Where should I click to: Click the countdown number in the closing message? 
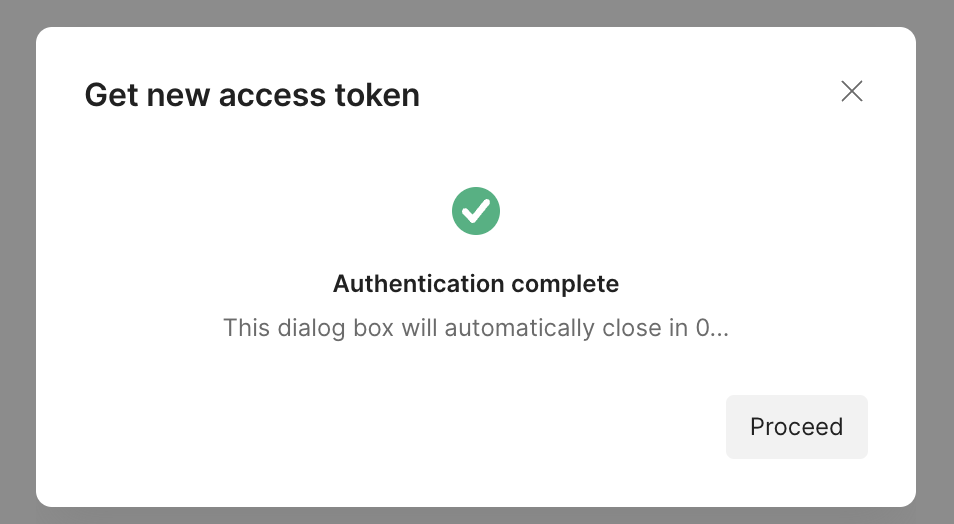(704, 328)
